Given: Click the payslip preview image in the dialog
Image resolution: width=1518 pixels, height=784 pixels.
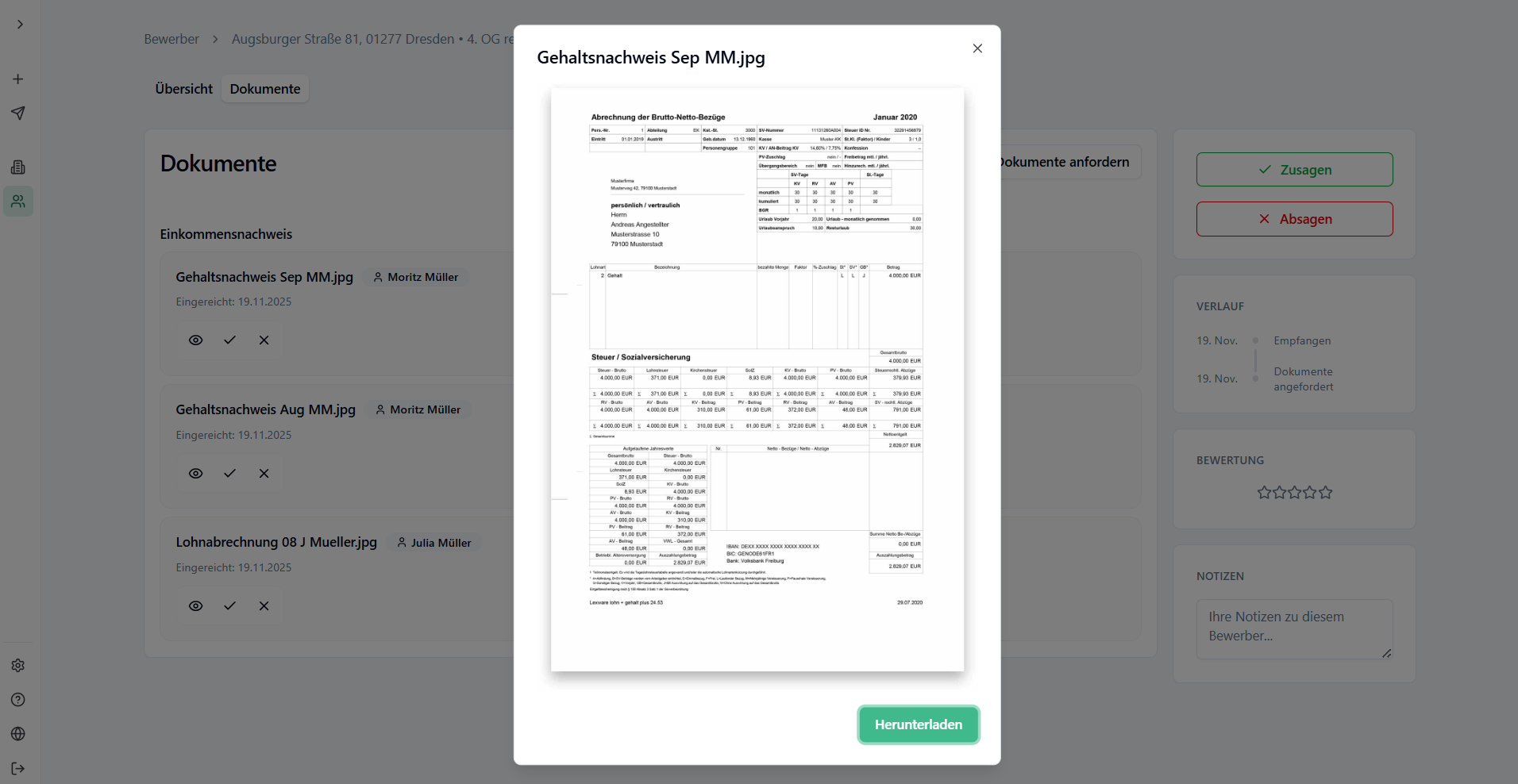Looking at the screenshot, I should click(x=757, y=379).
